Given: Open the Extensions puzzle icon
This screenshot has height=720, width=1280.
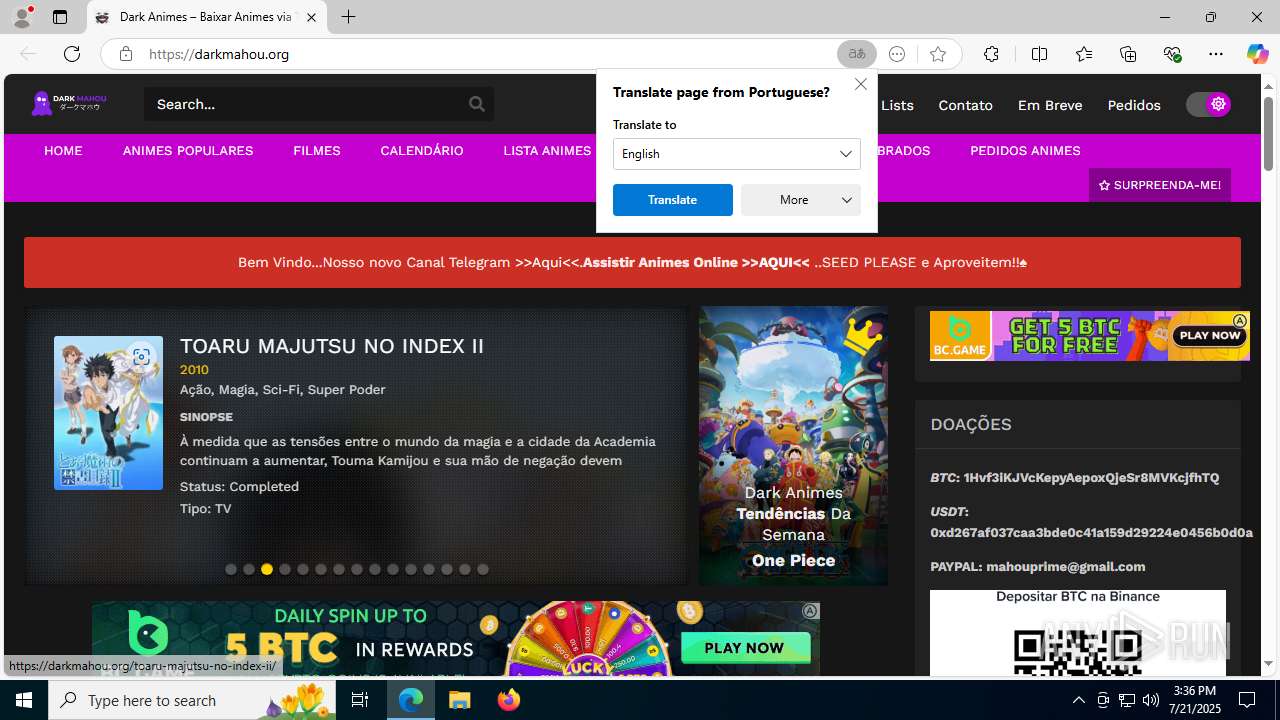Looking at the screenshot, I should 991,54.
